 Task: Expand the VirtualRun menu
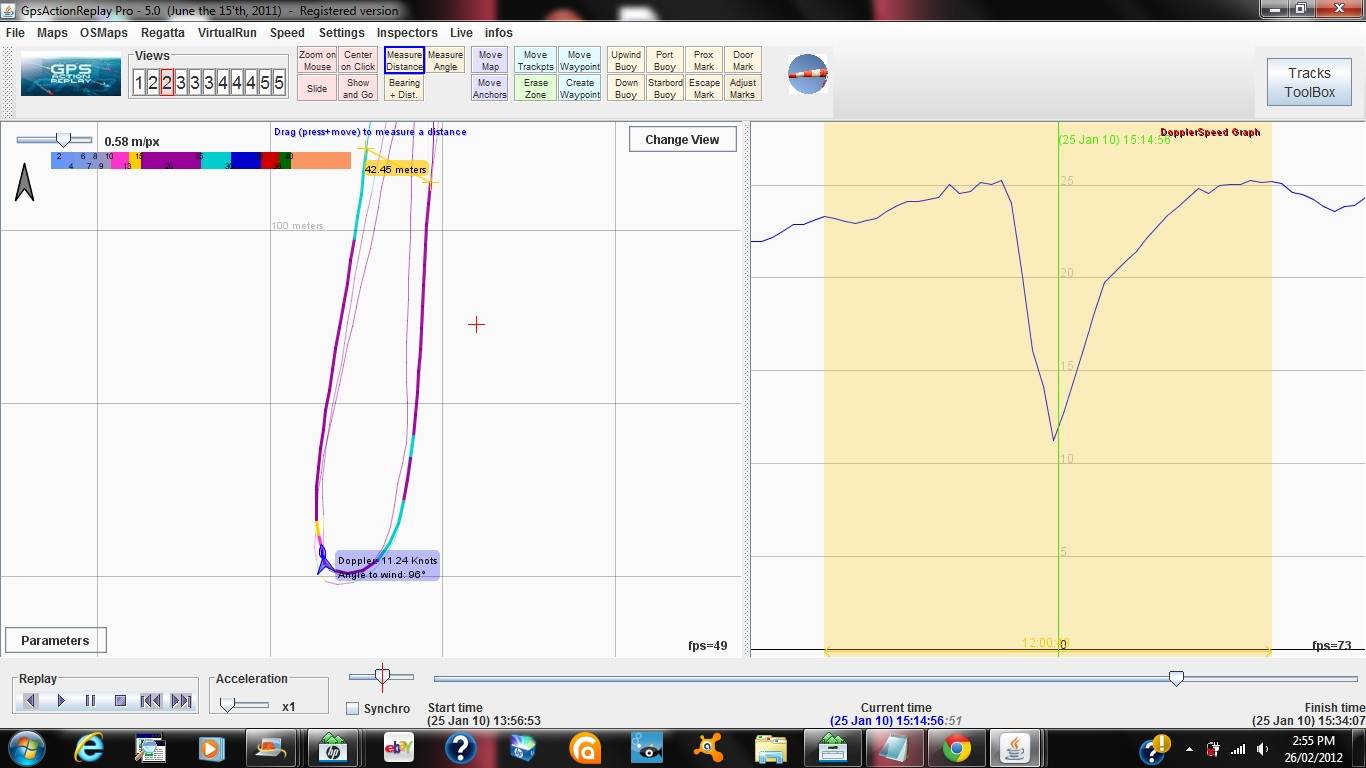tap(227, 33)
